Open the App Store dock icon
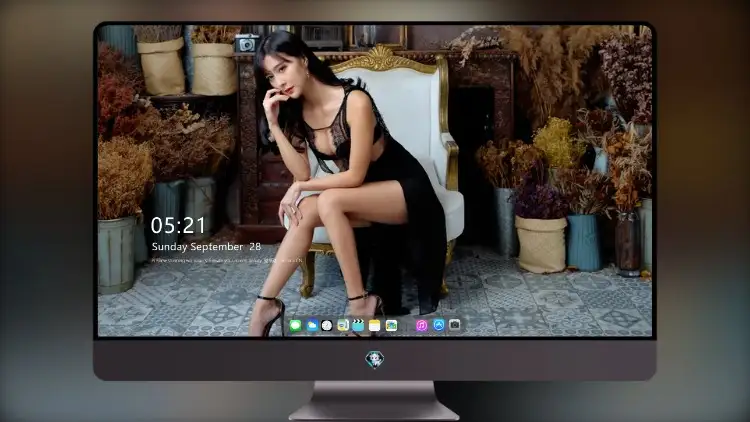Viewport: 750px width, 422px height. point(439,325)
